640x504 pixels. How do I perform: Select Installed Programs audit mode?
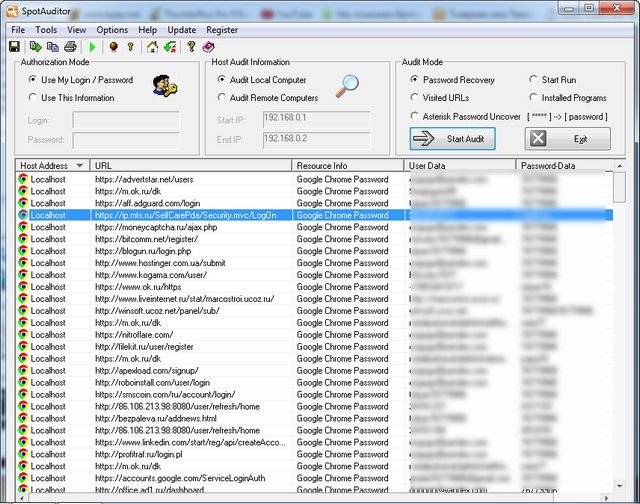(x=533, y=97)
